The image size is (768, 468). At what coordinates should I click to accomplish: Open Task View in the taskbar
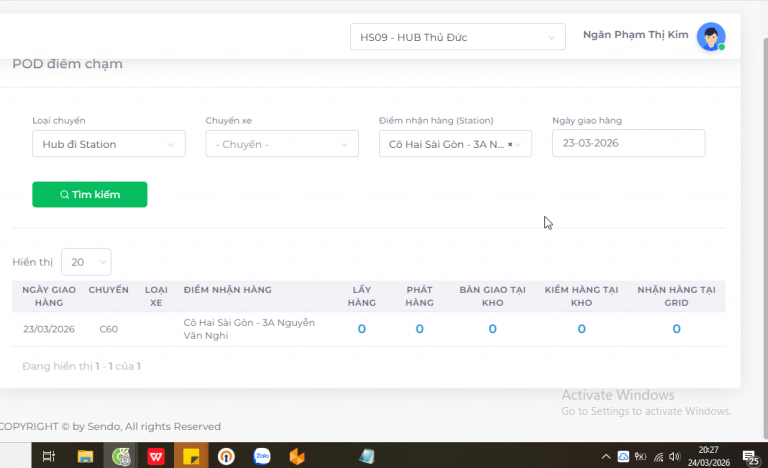[48, 456]
